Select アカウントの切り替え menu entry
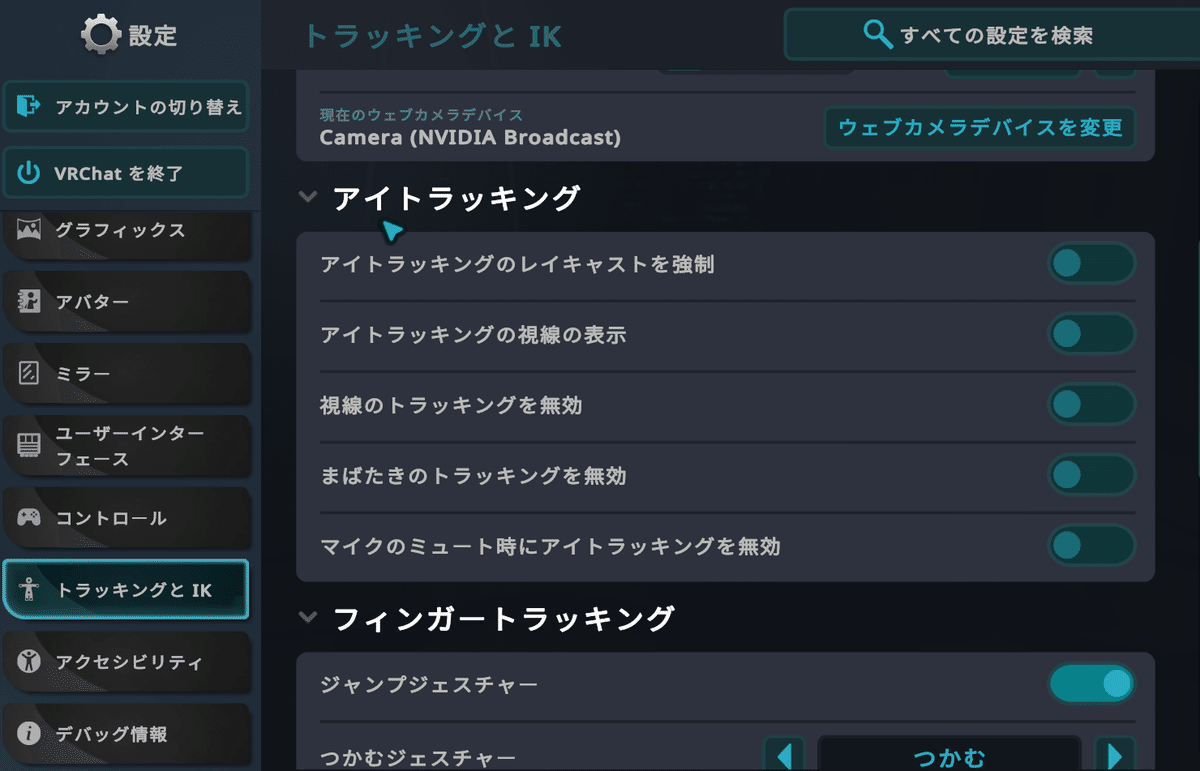 point(126,106)
